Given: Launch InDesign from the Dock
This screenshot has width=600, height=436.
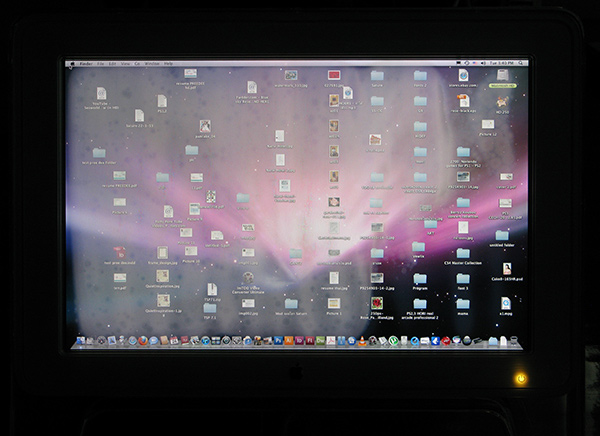Looking at the screenshot, I should [300, 340].
